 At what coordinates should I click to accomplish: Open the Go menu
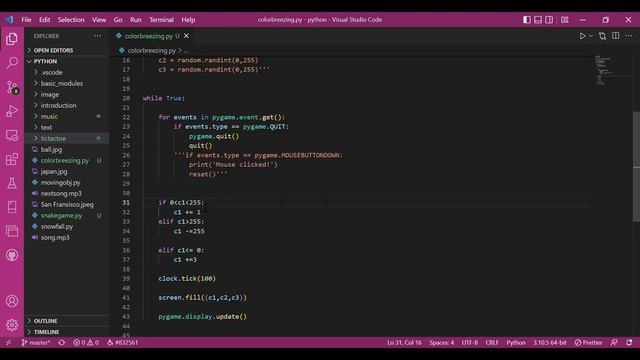pyautogui.click(x=118, y=20)
